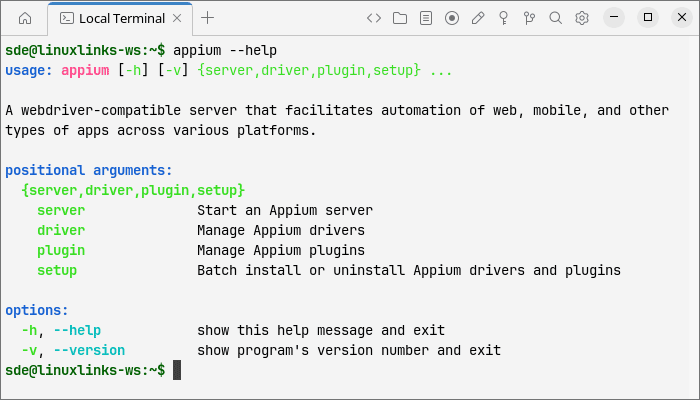
Task: Click 'Start an Appium server' description
Action: coord(285,210)
